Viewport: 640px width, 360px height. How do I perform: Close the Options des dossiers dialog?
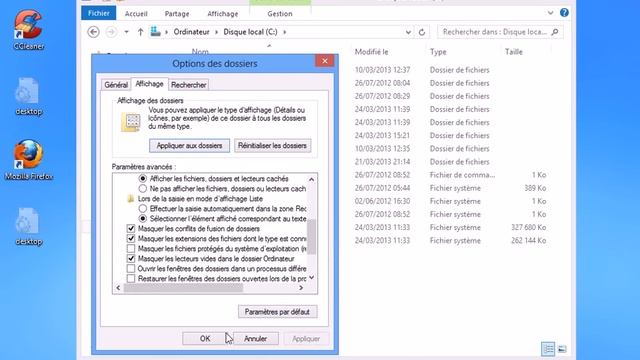pos(325,61)
